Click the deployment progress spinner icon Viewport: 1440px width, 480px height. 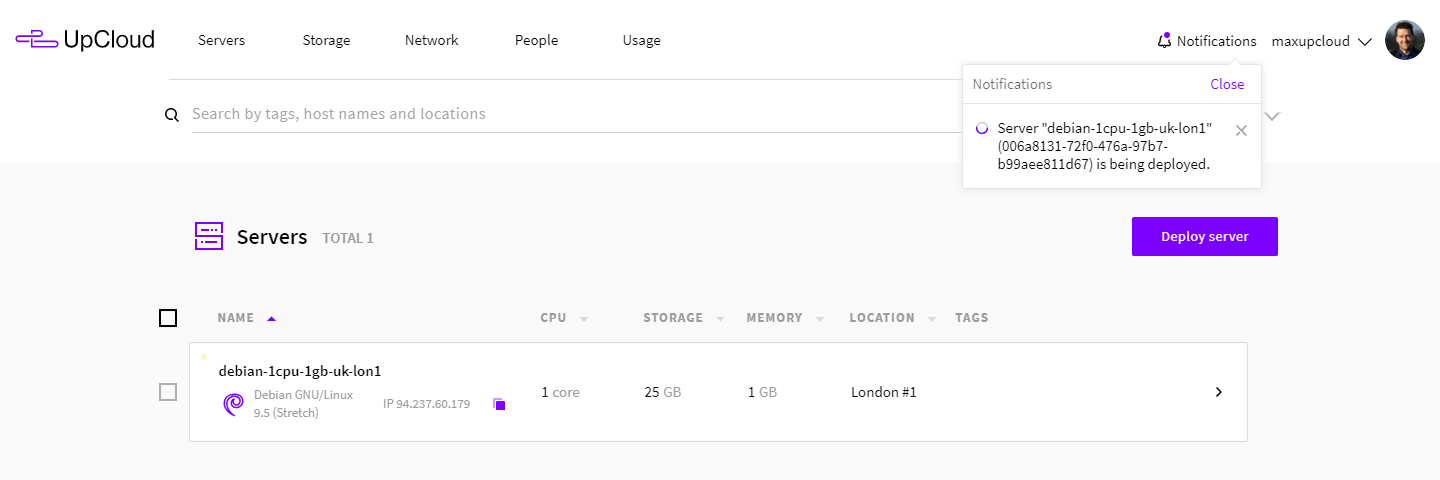point(981,128)
